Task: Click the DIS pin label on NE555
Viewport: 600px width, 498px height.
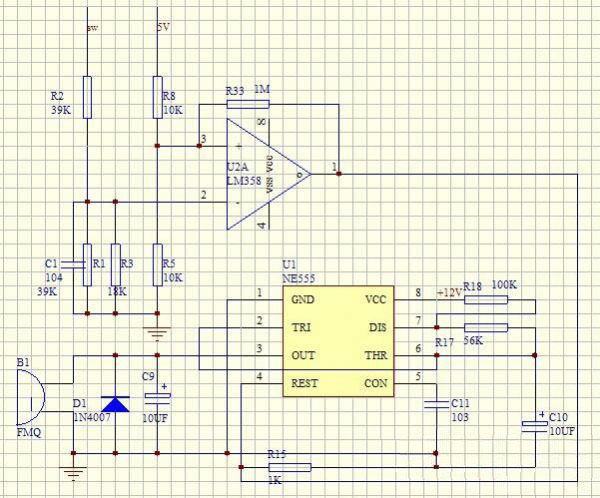Action: (x=378, y=328)
